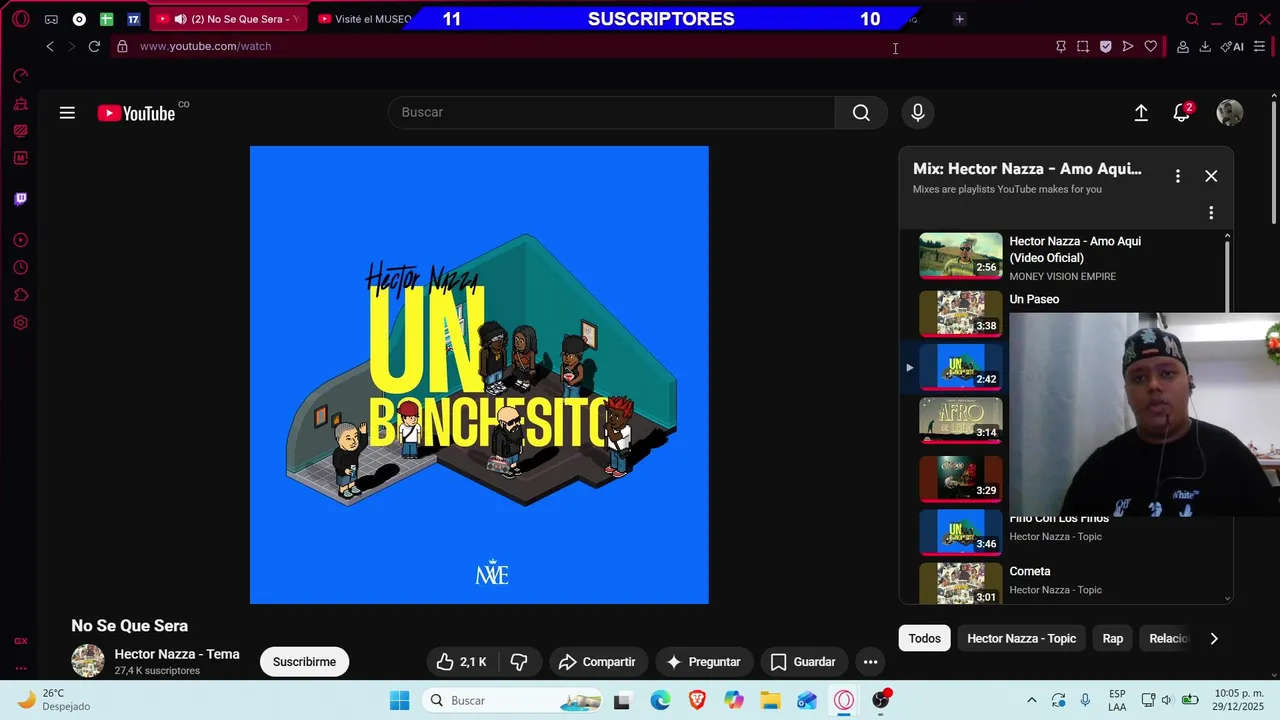Open the weather widget showing 26°C
This screenshot has height=720, width=1280.
pyautogui.click(x=55, y=700)
